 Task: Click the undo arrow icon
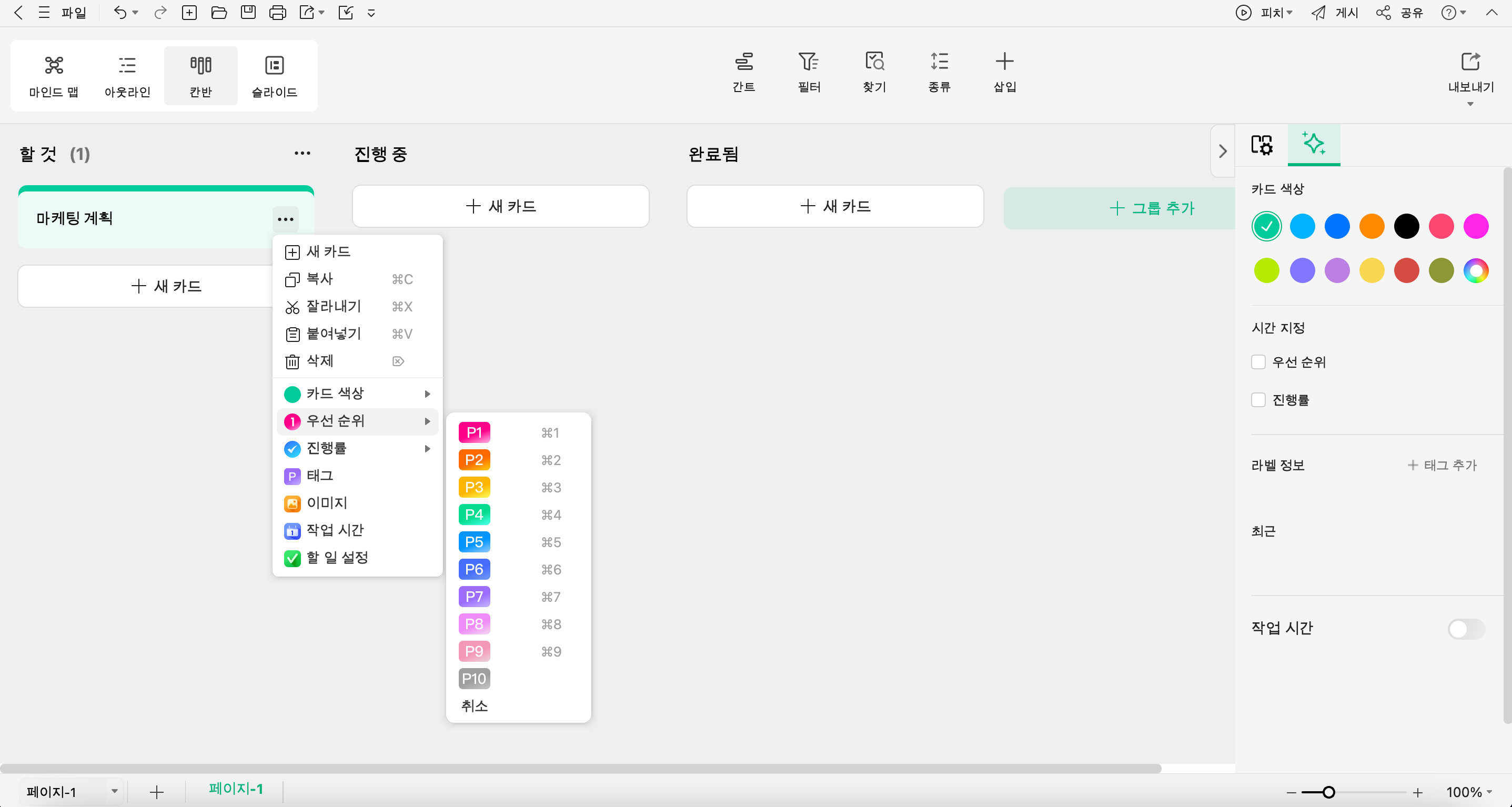coord(120,12)
